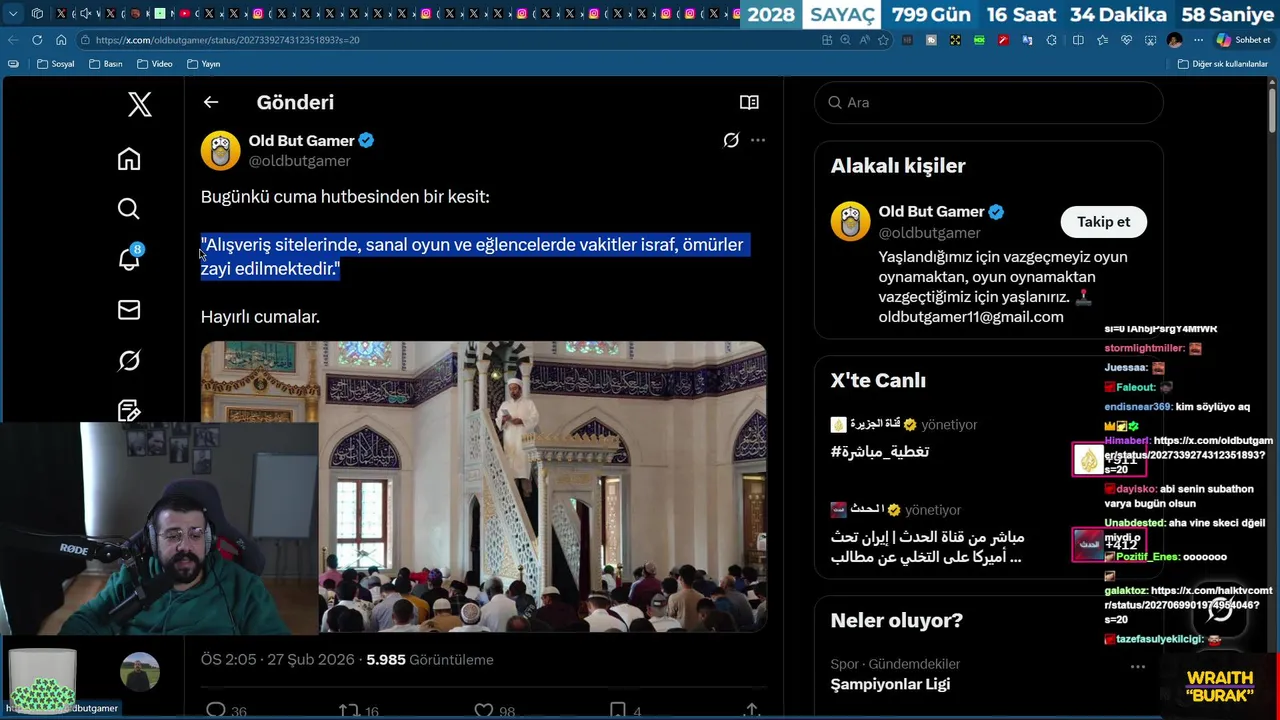1280x720 pixels.
Task: Click the Grok icon on the tweet
Action: (x=731, y=140)
